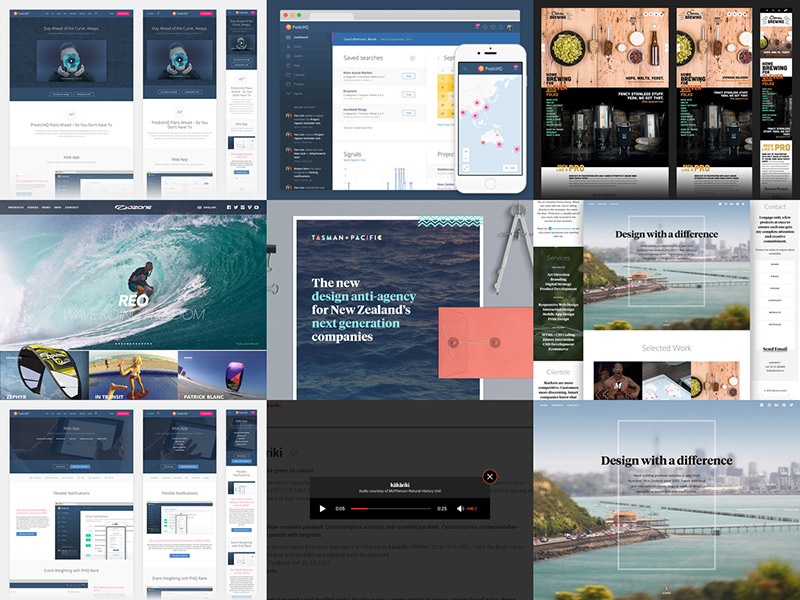Open the NEWS menu on Ozone
Image resolution: width=800 pixels, height=600 pixels.
coord(46,207)
